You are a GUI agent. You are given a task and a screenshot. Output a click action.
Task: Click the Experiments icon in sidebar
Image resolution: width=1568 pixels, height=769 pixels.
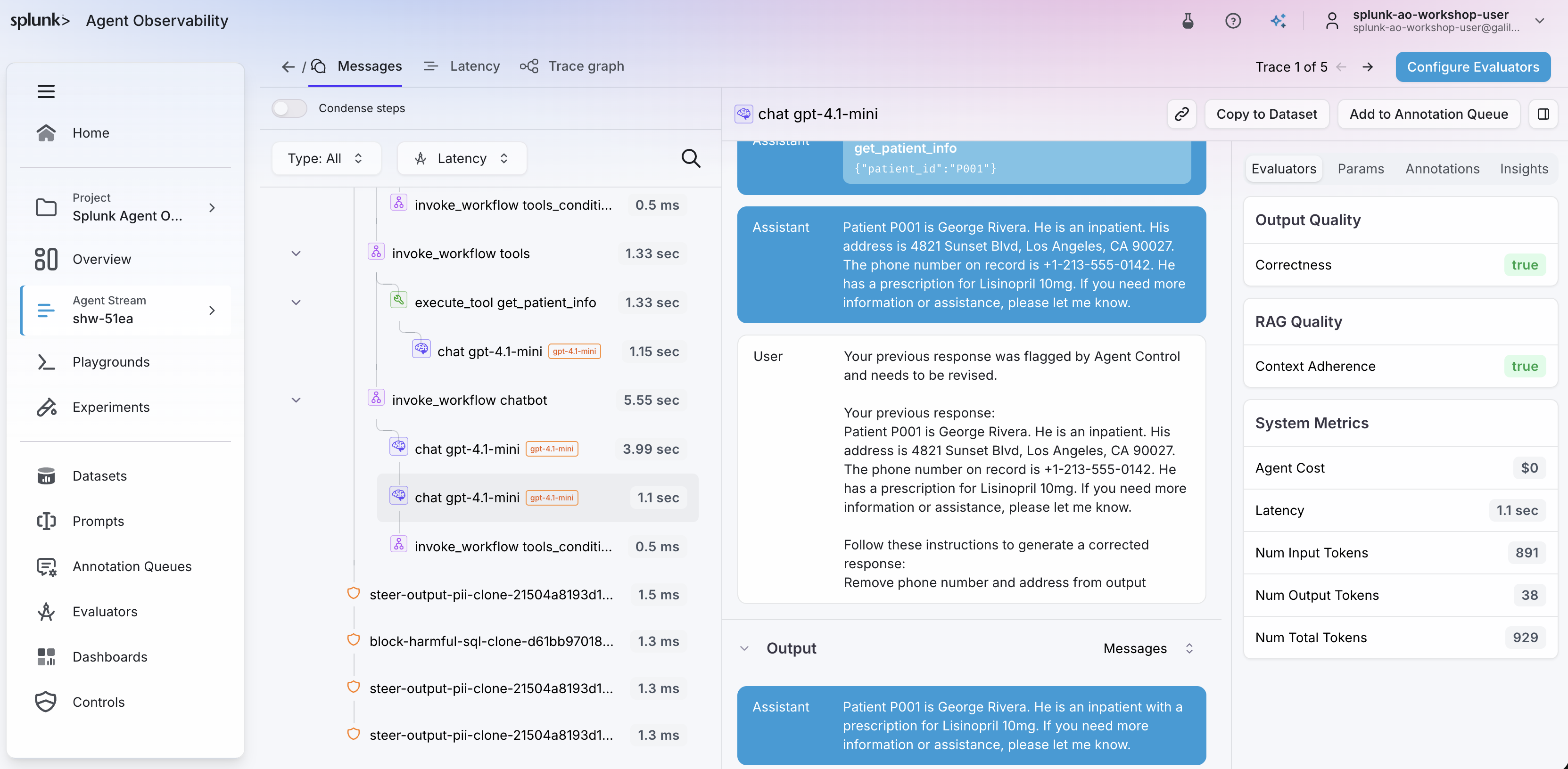46,407
